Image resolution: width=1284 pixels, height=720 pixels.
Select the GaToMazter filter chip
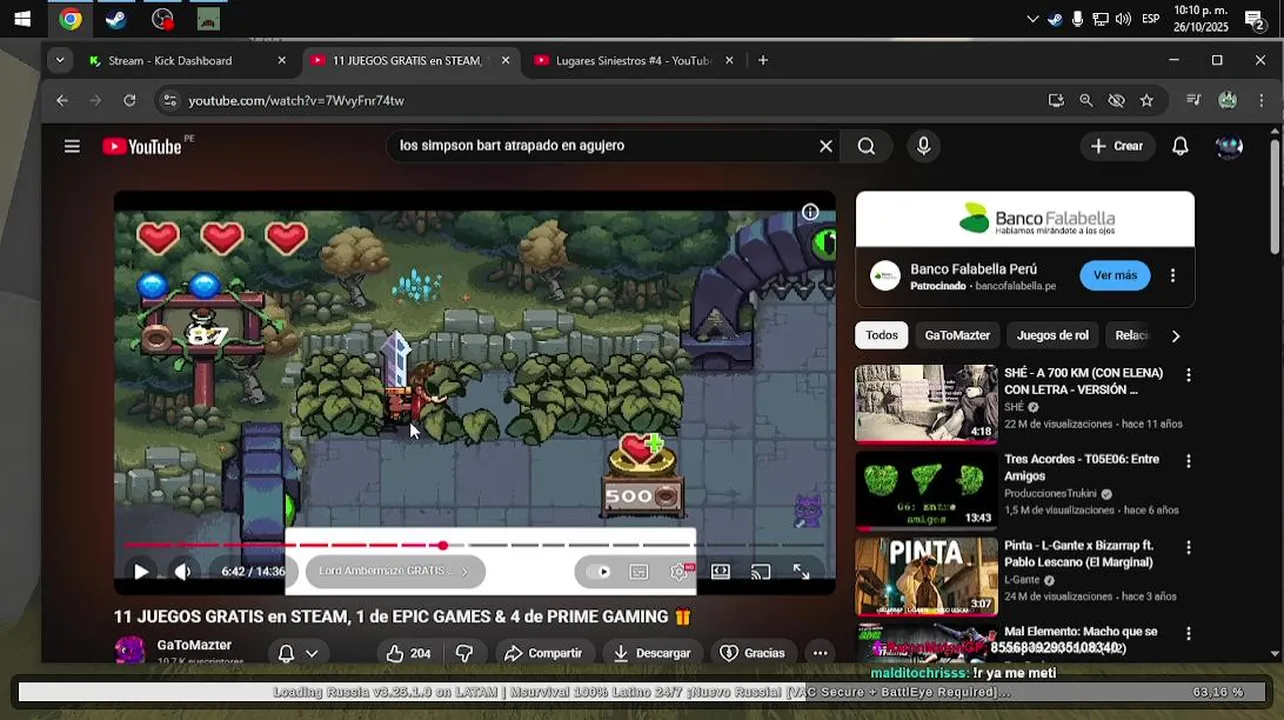coord(957,335)
